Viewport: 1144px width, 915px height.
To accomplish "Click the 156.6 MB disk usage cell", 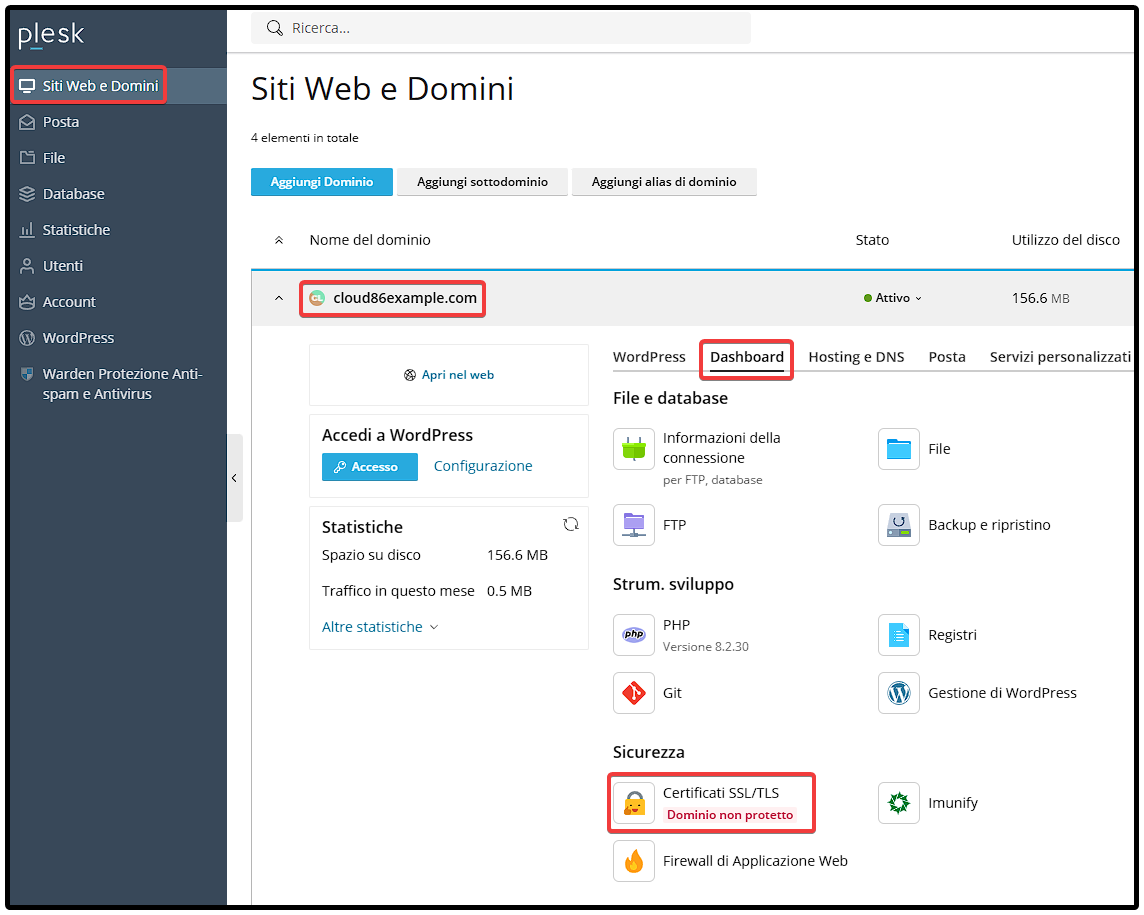I will (1040, 298).
